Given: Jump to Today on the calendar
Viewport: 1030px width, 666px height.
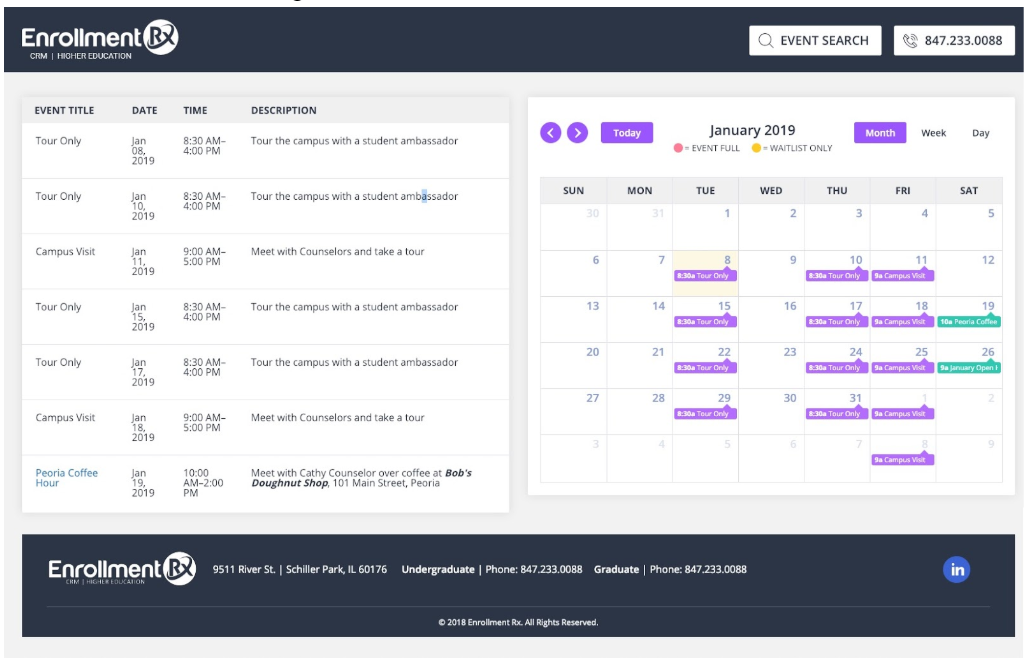Looking at the screenshot, I should [x=627, y=133].
